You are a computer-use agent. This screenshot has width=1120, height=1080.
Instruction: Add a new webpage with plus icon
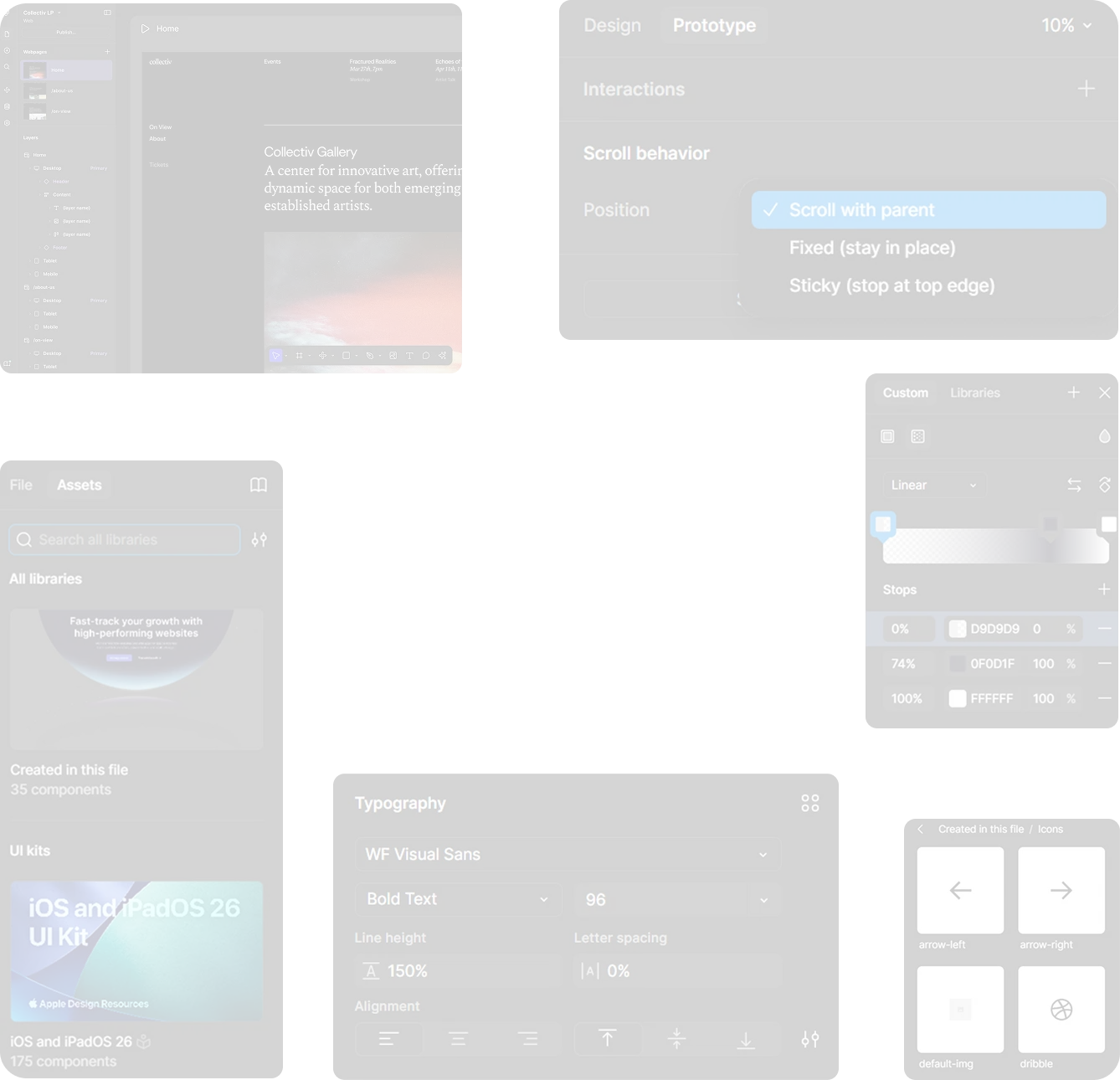coord(107,52)
